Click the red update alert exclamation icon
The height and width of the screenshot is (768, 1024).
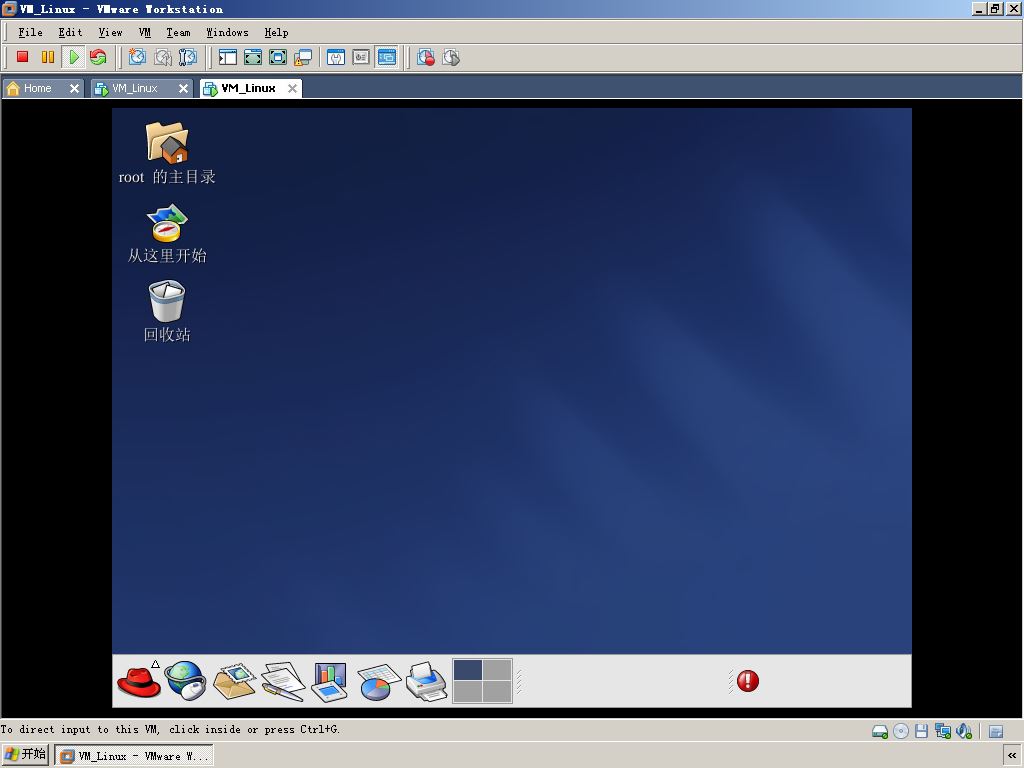click(x=748, y=681)
